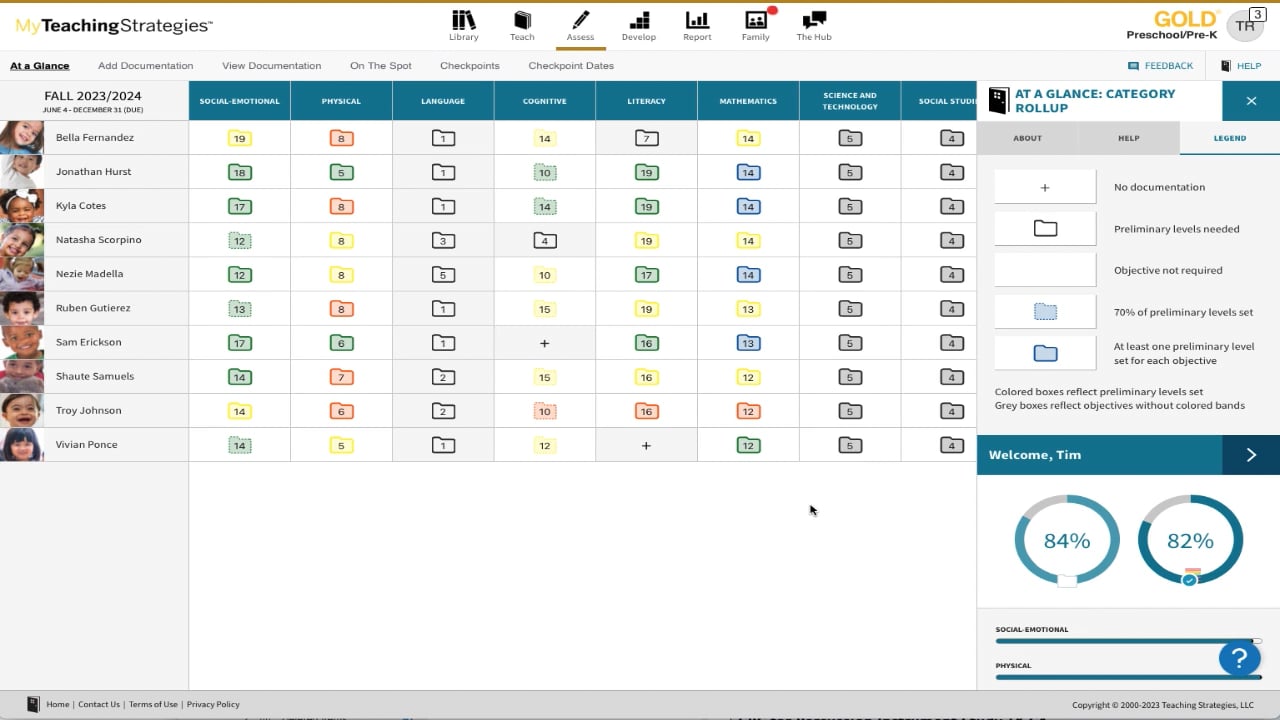Open Kyla Cotes' Literacy folder 19
This screenshot has width=1280, height=720.
point(646,206)
